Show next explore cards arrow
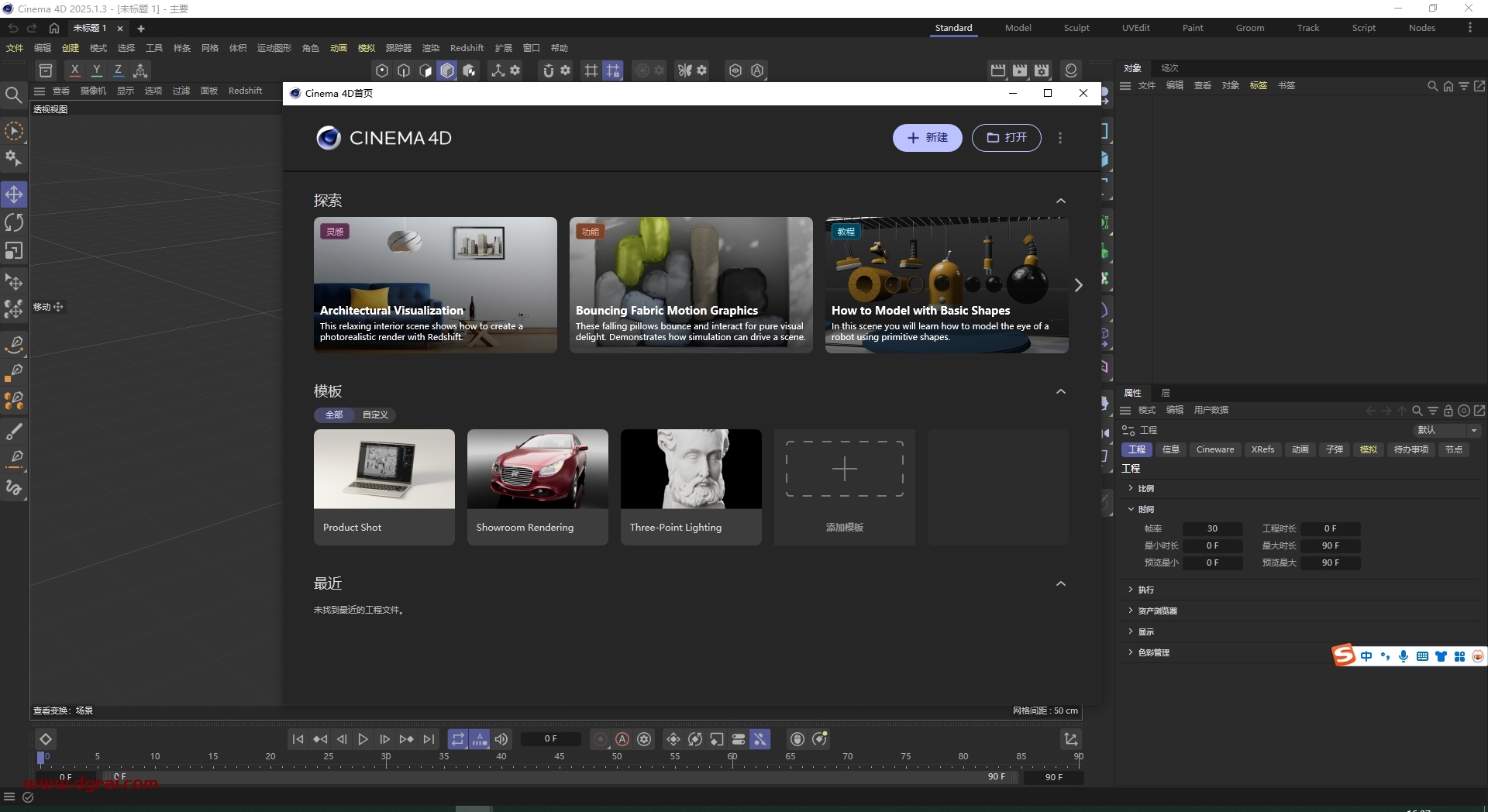 pyautogui.click(x=1078, y=285)
